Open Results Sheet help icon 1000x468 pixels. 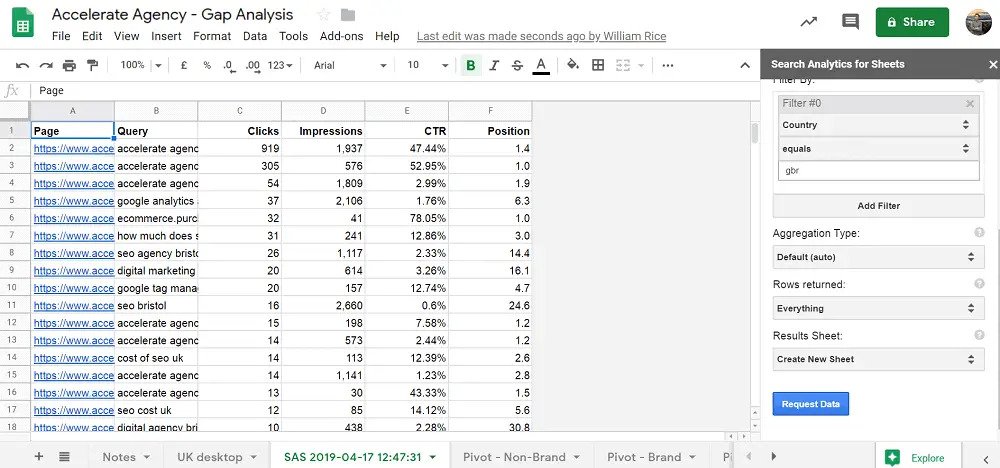(x=979, y=335)
